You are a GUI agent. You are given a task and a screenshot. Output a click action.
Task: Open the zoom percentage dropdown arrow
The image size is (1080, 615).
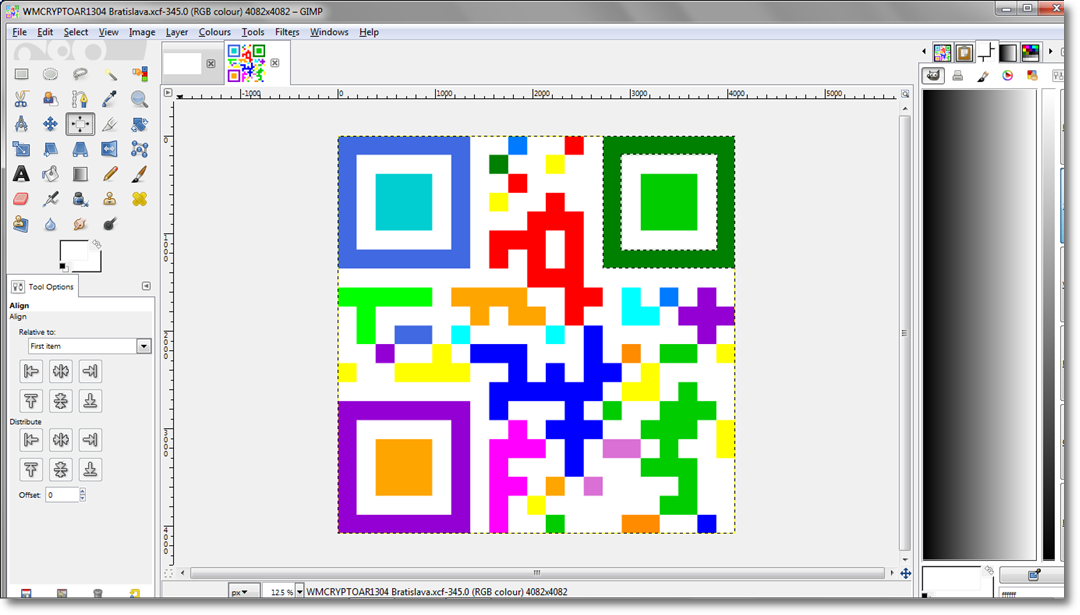point(299,592)
